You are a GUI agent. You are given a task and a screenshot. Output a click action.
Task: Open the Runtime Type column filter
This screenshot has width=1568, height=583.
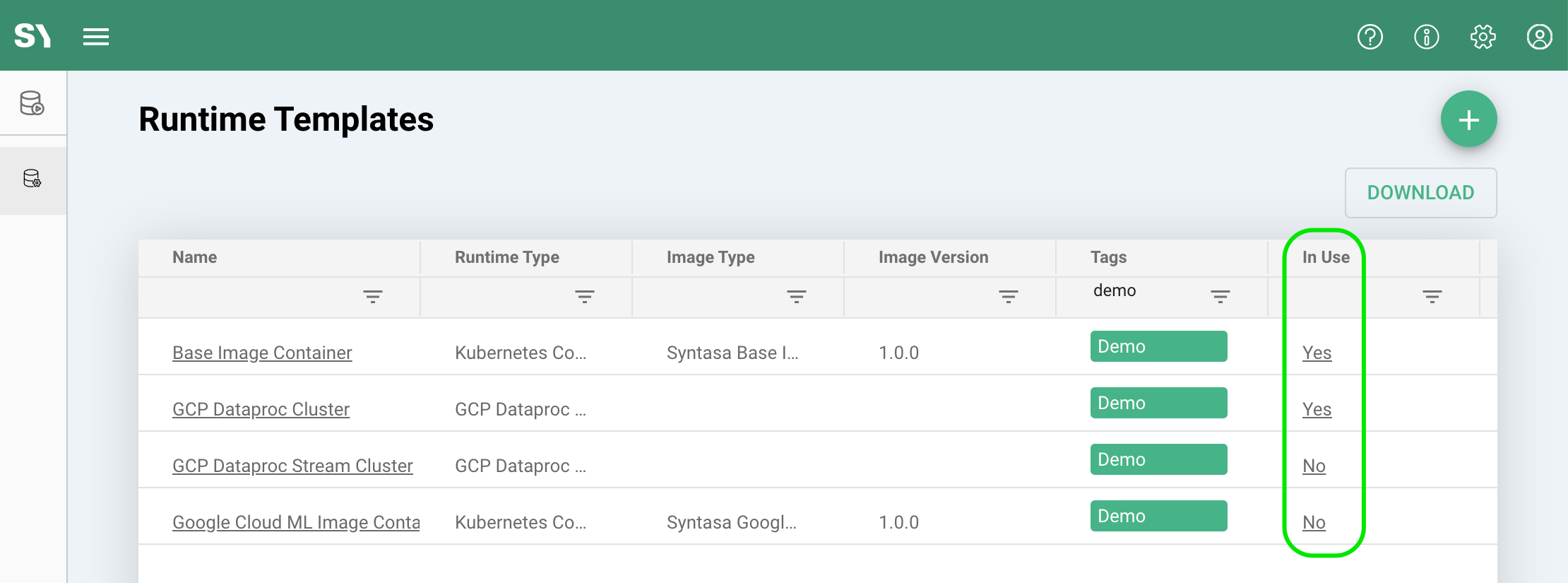pyautogui.click(x=584, y=297)
